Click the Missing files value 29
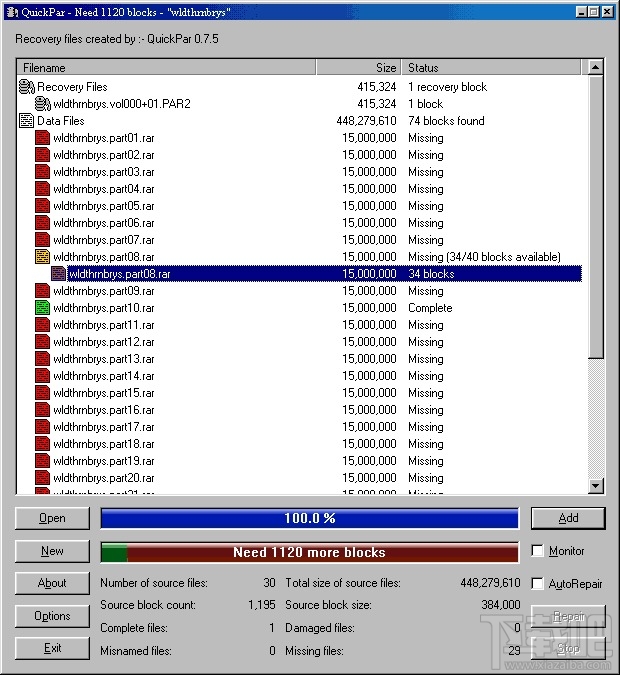The width and height of the screenshot is (620, 675). coord(514,650)
